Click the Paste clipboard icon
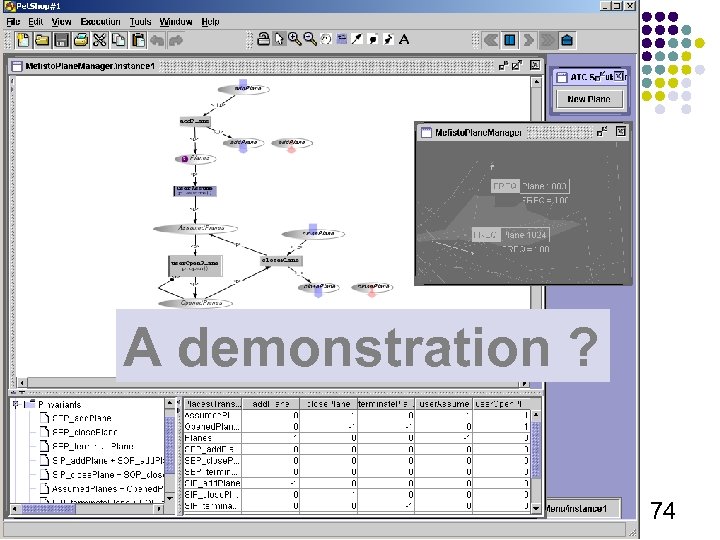Image resolution: width=720 pixels, height=540 pixels. click(138, 40)
